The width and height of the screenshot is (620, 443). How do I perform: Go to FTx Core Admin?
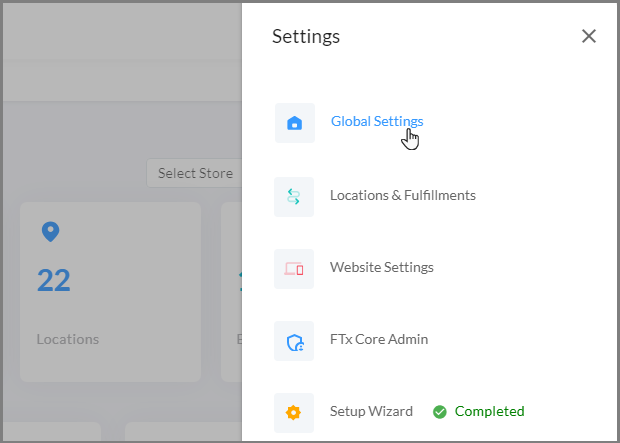379,339
